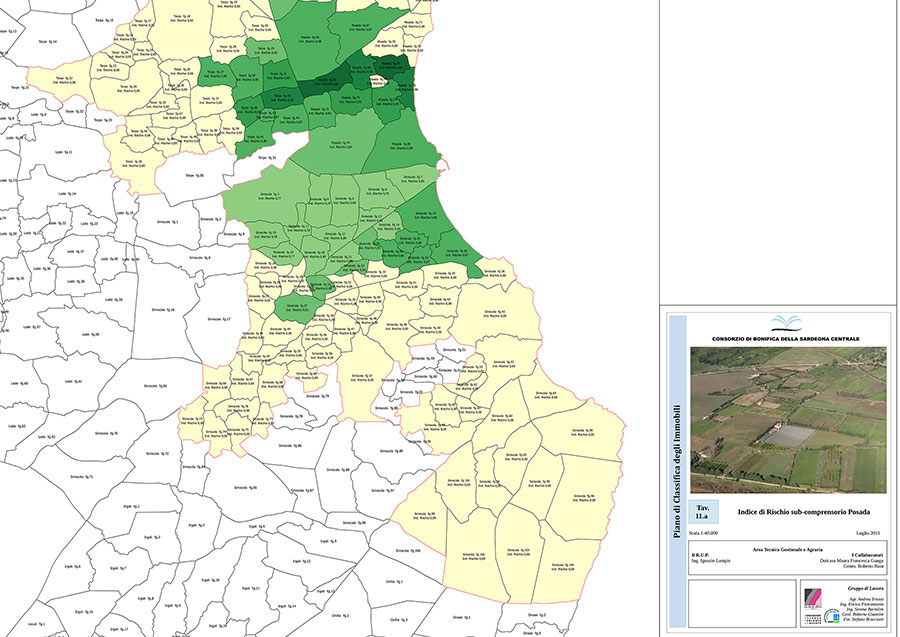
Task: Click the 'Siniscola fg.70' parcel label
Action: [106, 434]
